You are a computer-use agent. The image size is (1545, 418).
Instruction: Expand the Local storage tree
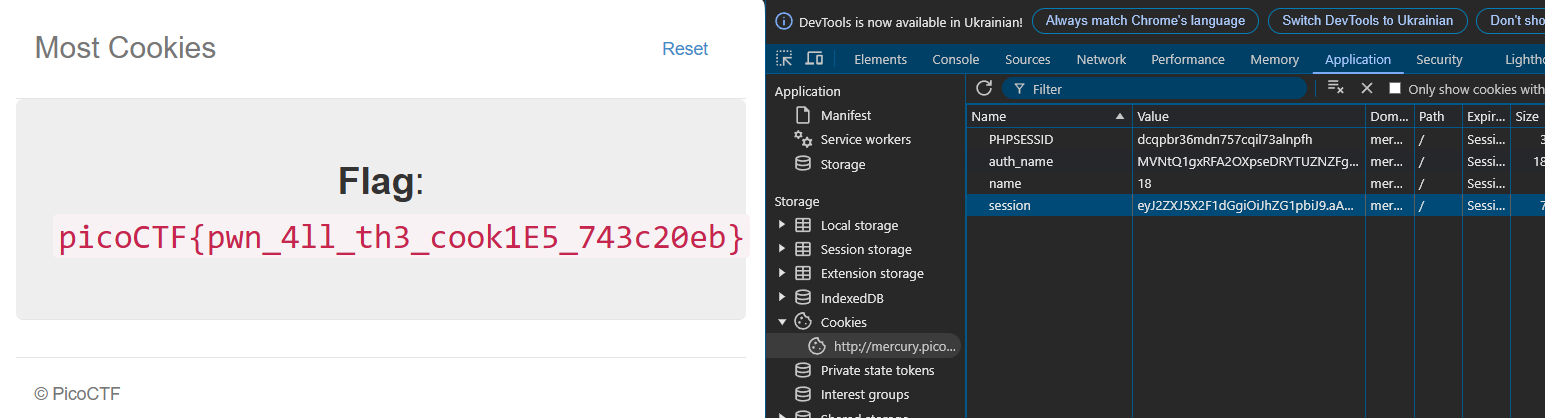(x=782, y=226)
